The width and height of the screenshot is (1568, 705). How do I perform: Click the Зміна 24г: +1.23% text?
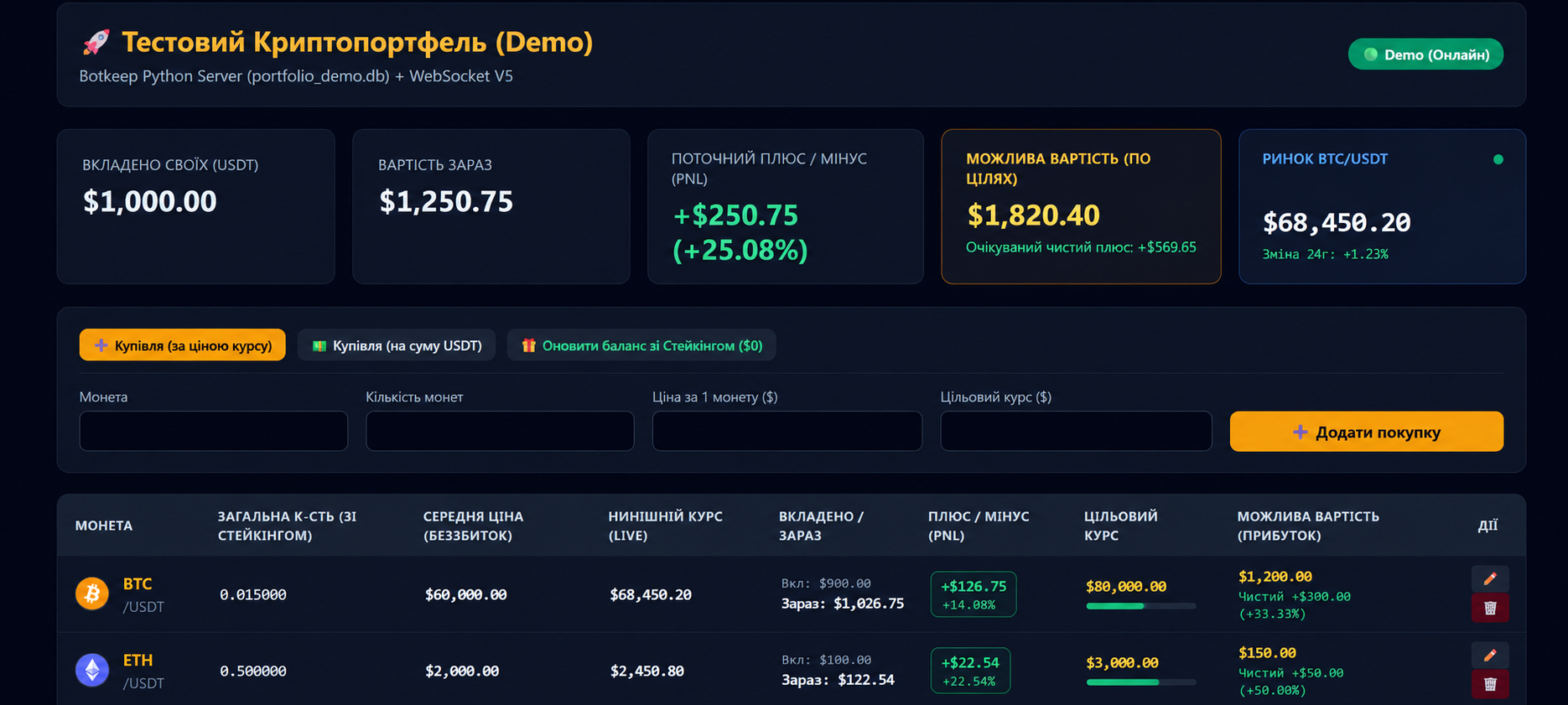1326,254
